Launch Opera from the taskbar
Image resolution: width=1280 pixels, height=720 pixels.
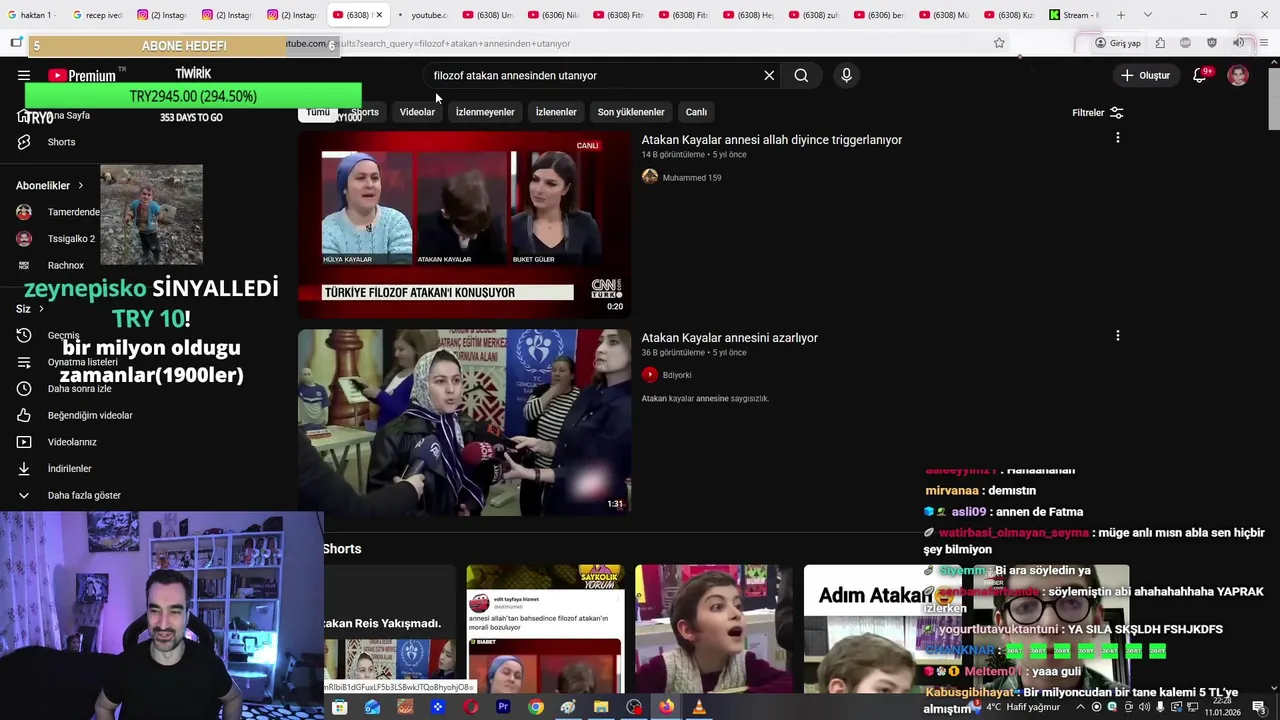[x=470, y=707]
